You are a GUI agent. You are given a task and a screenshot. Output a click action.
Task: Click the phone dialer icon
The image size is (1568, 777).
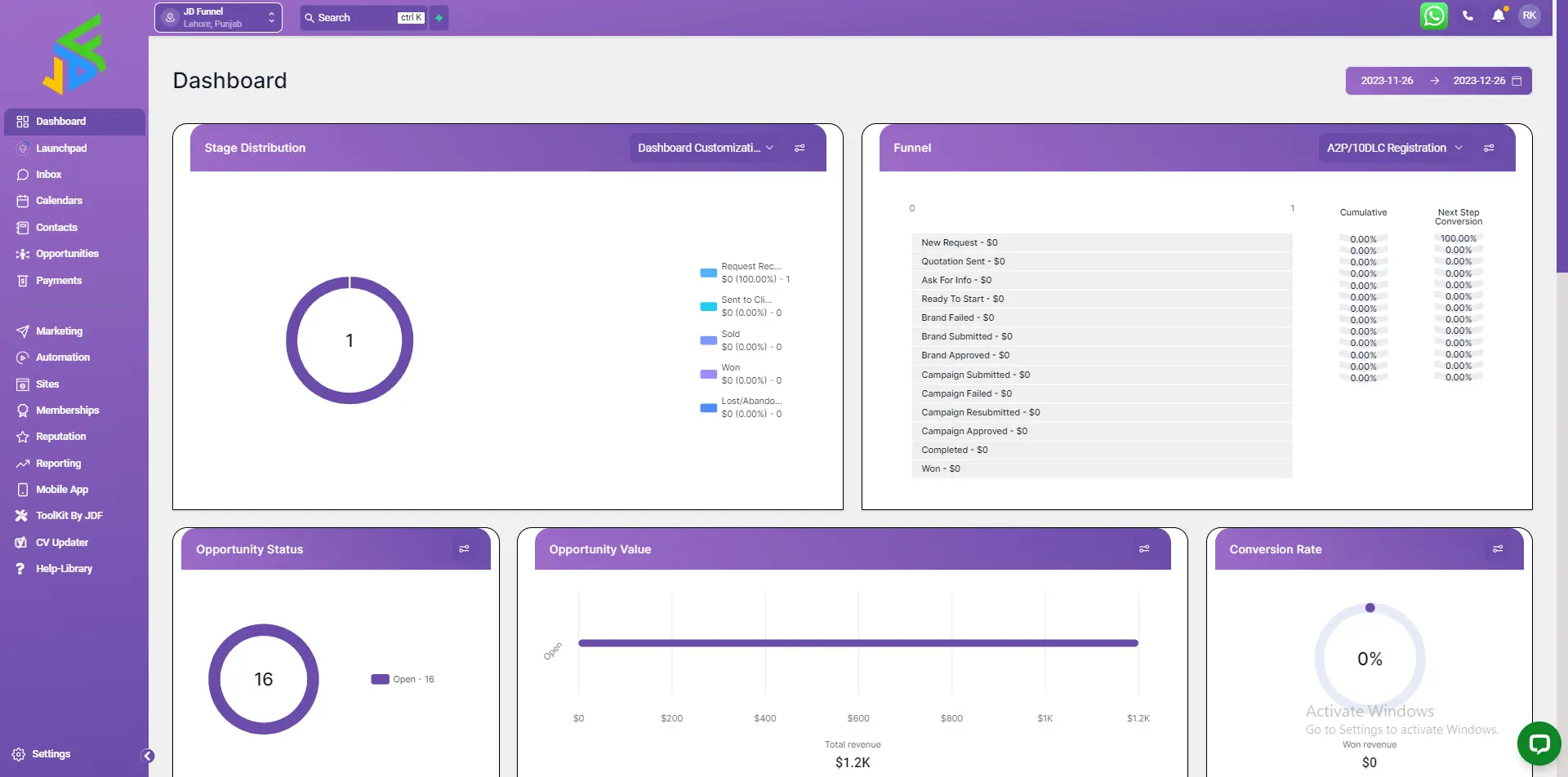coord(1468,16)
